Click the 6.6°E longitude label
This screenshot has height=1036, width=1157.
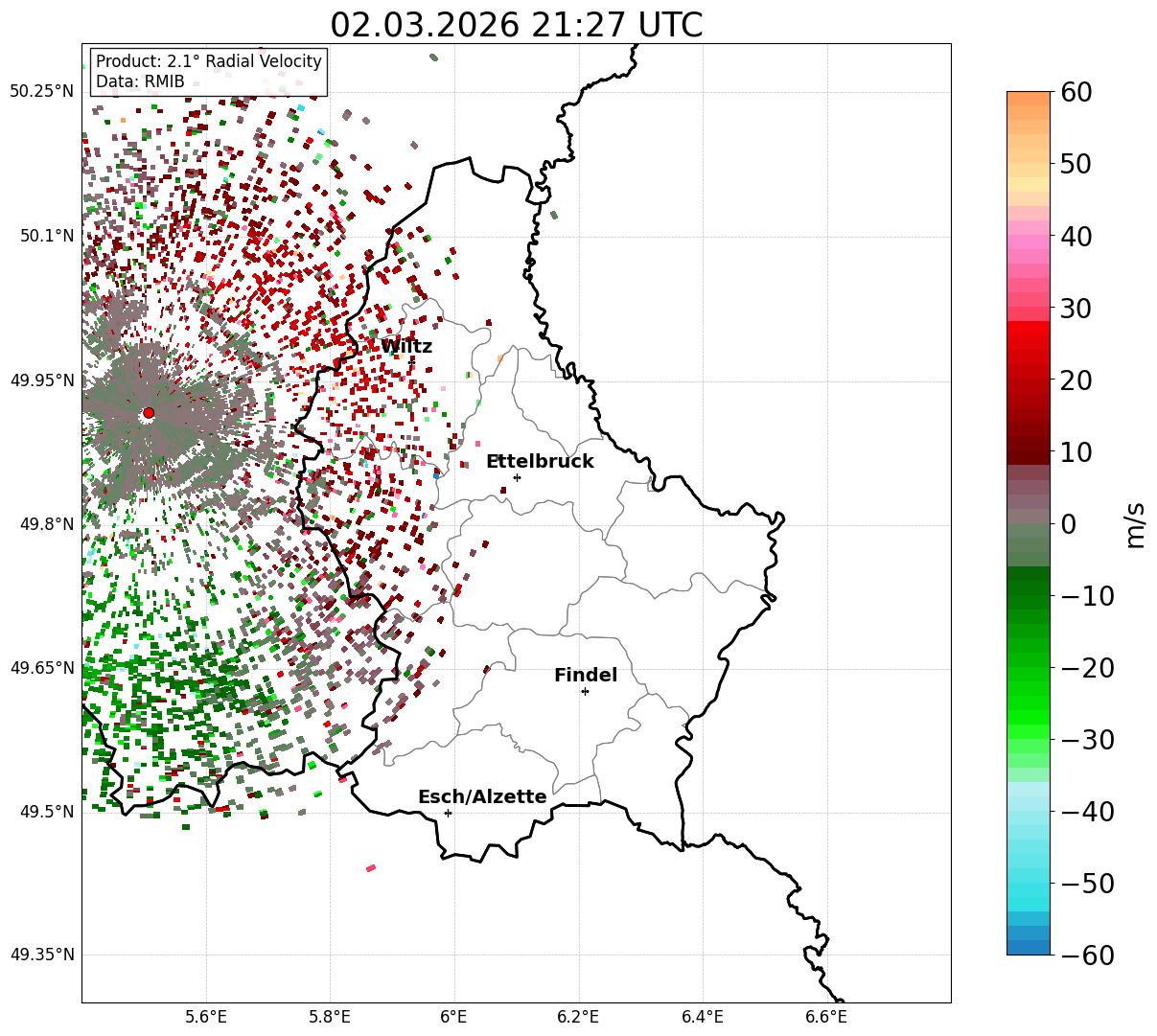[825, 1017]
